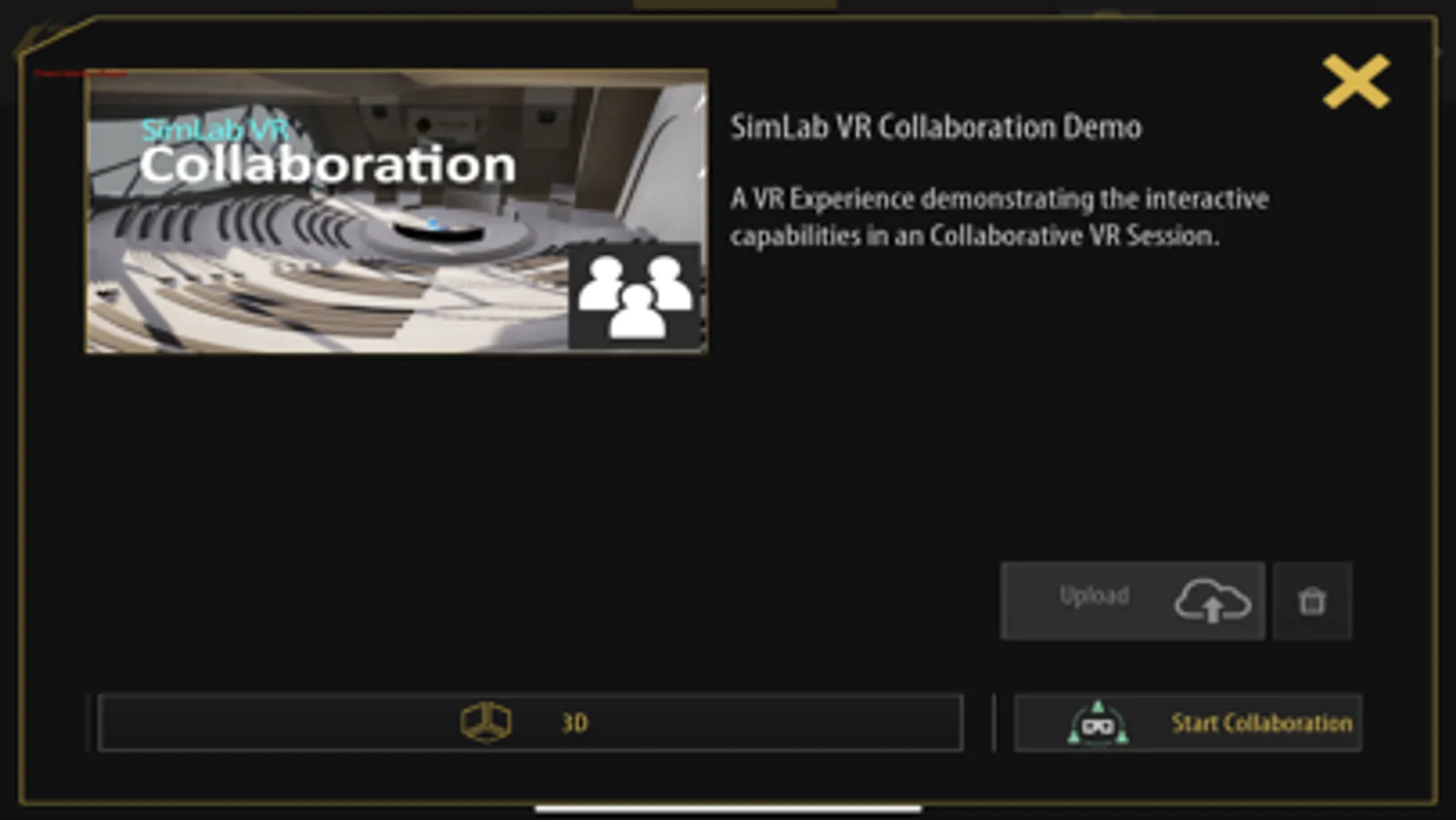Image resolution: width=1456 pixels, height=820 pixels.
Task: Open the SimLab VR Collaboration thumbnail
Action: pyautogui.click(x=396, y=211)
